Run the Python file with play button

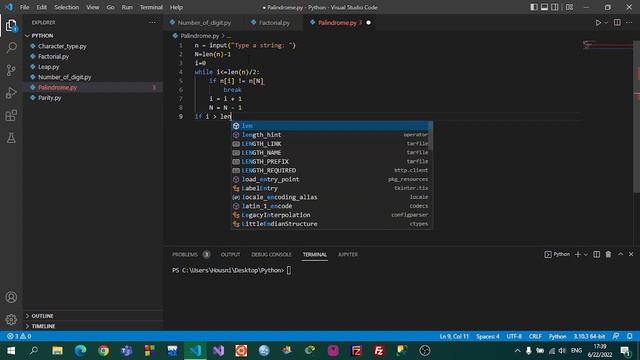click(598, 23)
